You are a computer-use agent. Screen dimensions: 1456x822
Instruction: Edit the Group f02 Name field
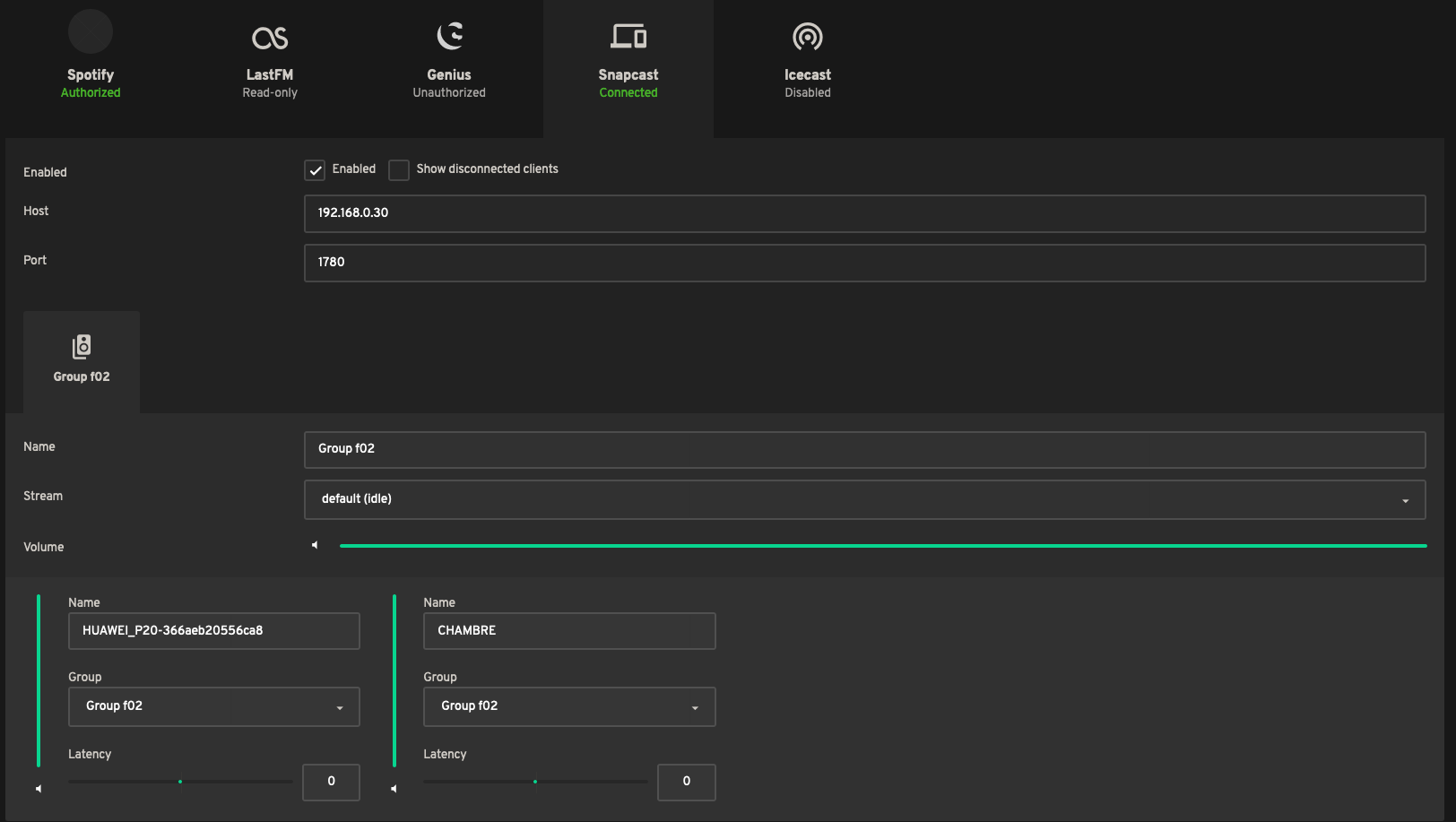tap(864, 449)
